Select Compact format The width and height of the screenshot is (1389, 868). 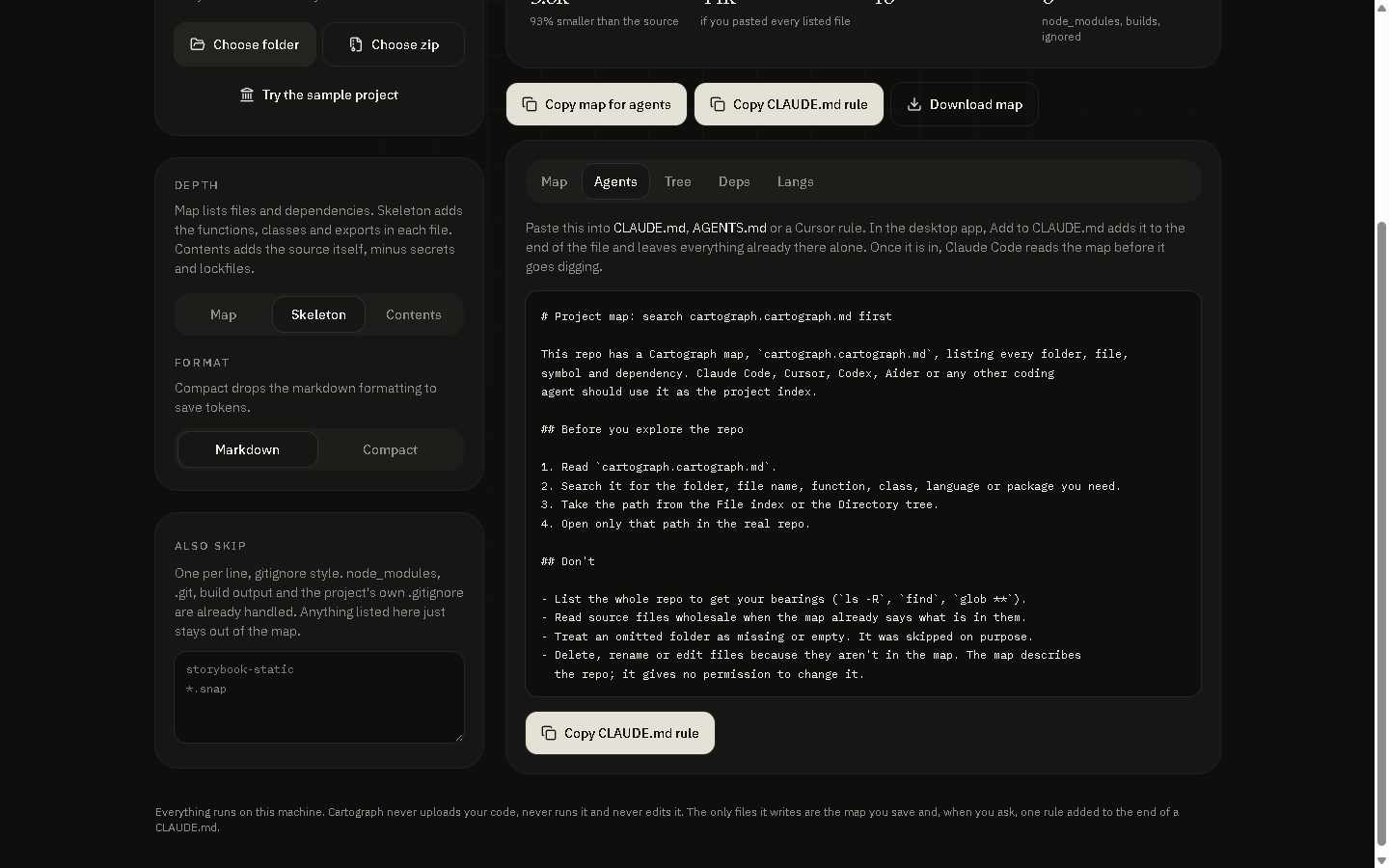click(390, 449)
